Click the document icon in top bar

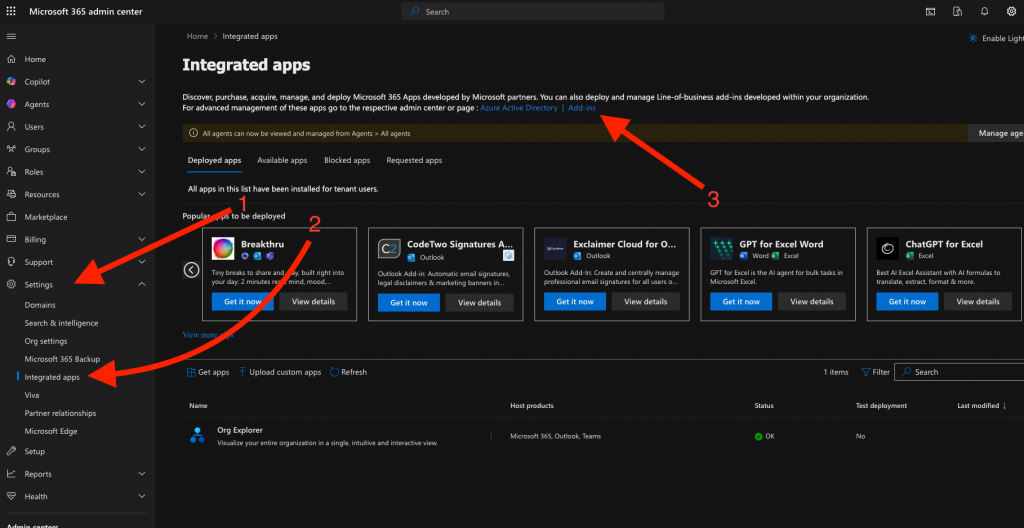pos(957,11)
